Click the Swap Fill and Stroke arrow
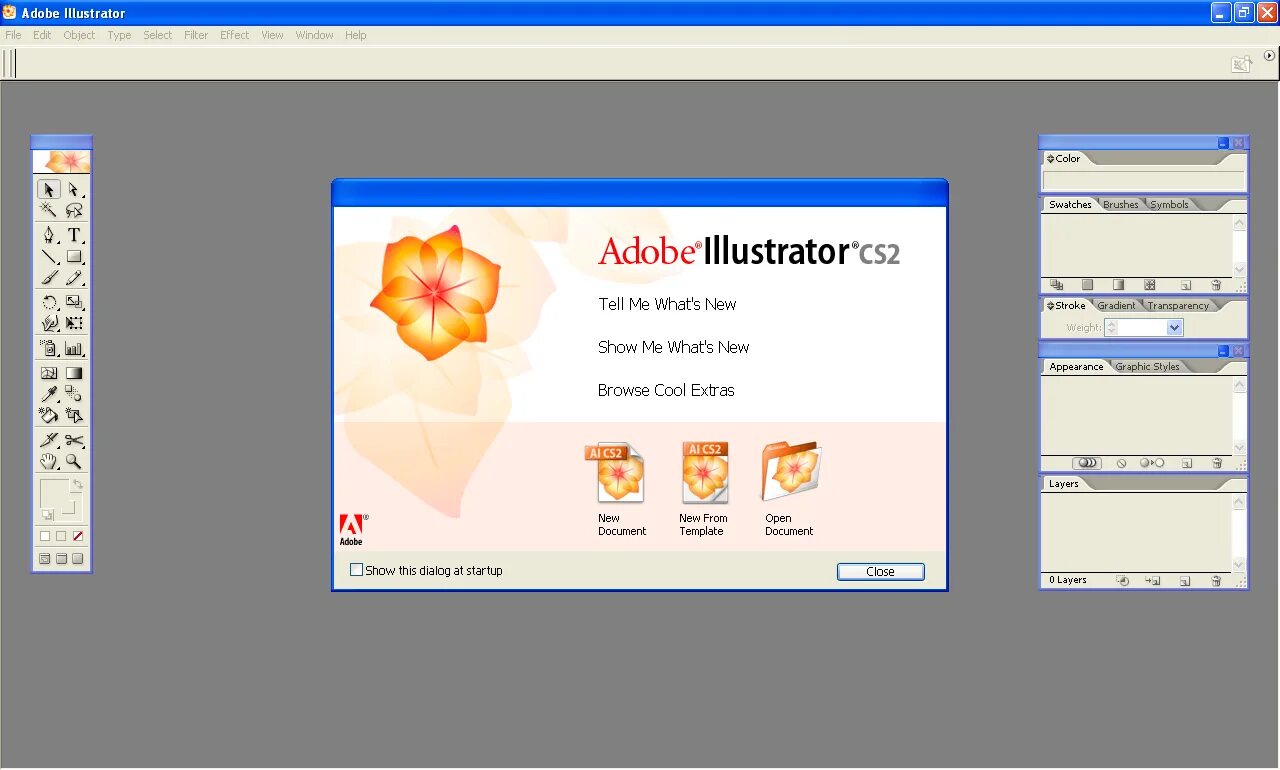The height and width of the screenshot is (770, 1280). (78, 484)
